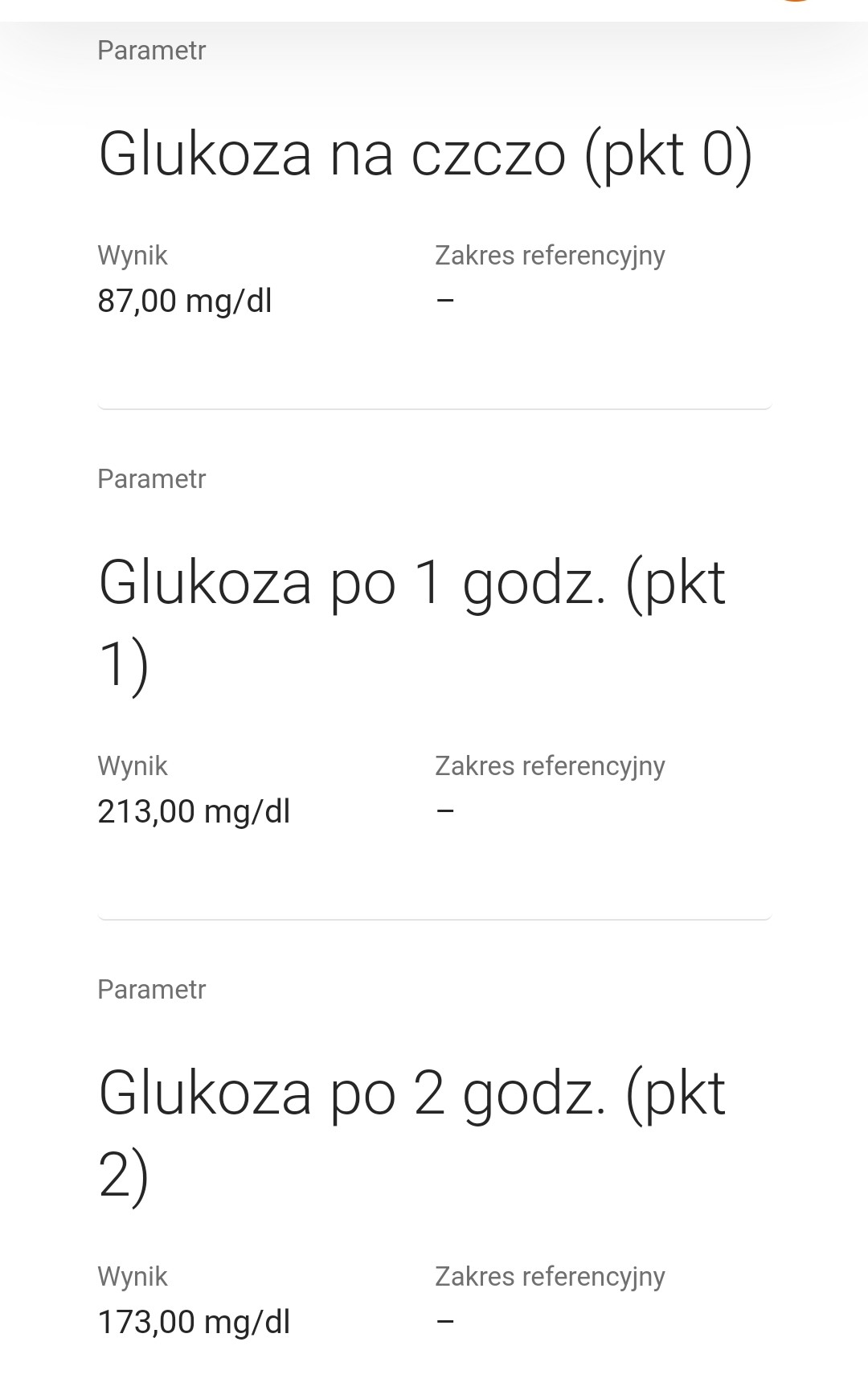Tap 'Zakres referencyjny' for 2-hour glucose
This screenshot has width=868, height=1391.
pyautogui.click(x=550, y=1277)
